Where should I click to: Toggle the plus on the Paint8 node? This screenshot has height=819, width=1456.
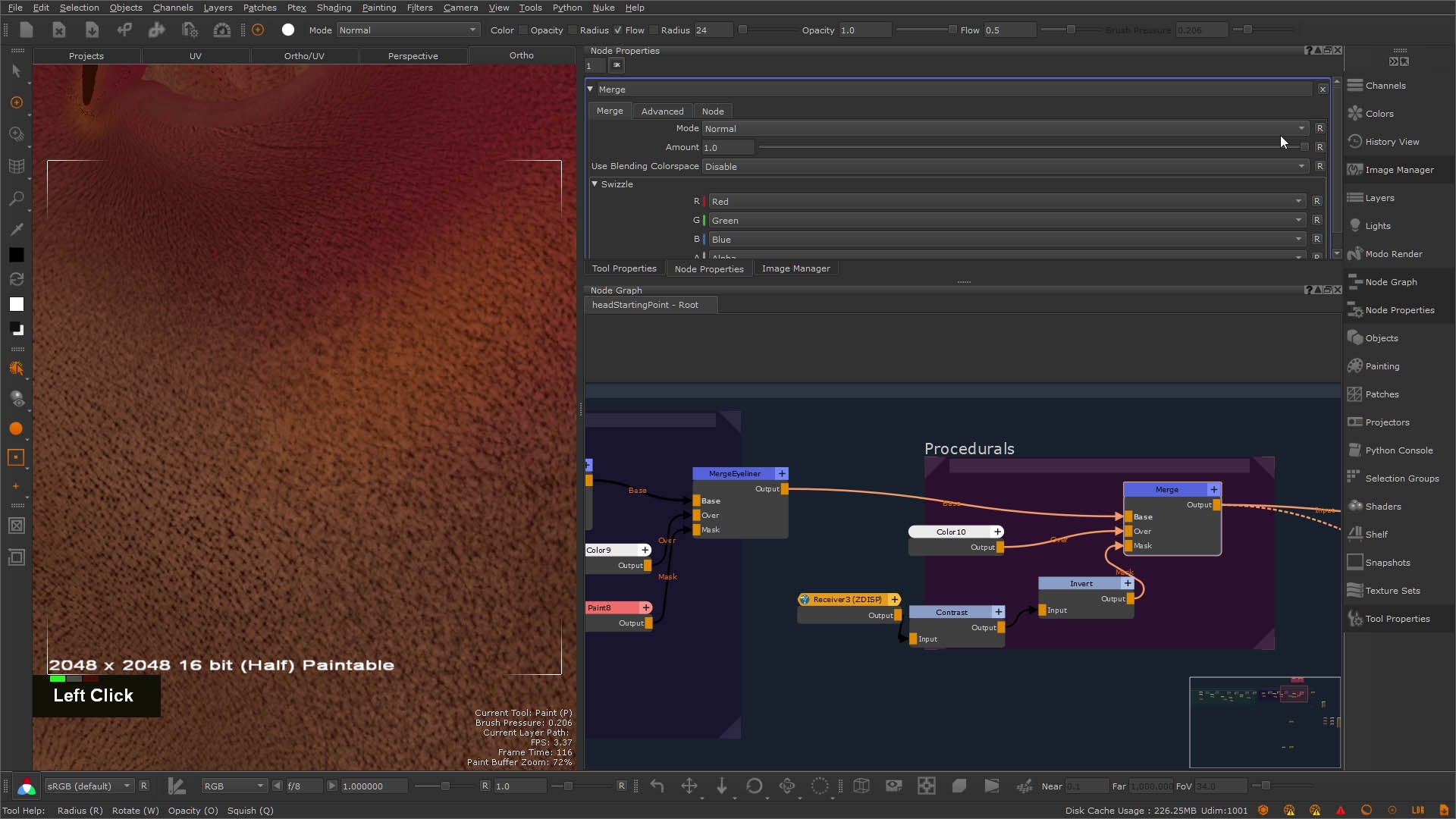click(646, 607)
